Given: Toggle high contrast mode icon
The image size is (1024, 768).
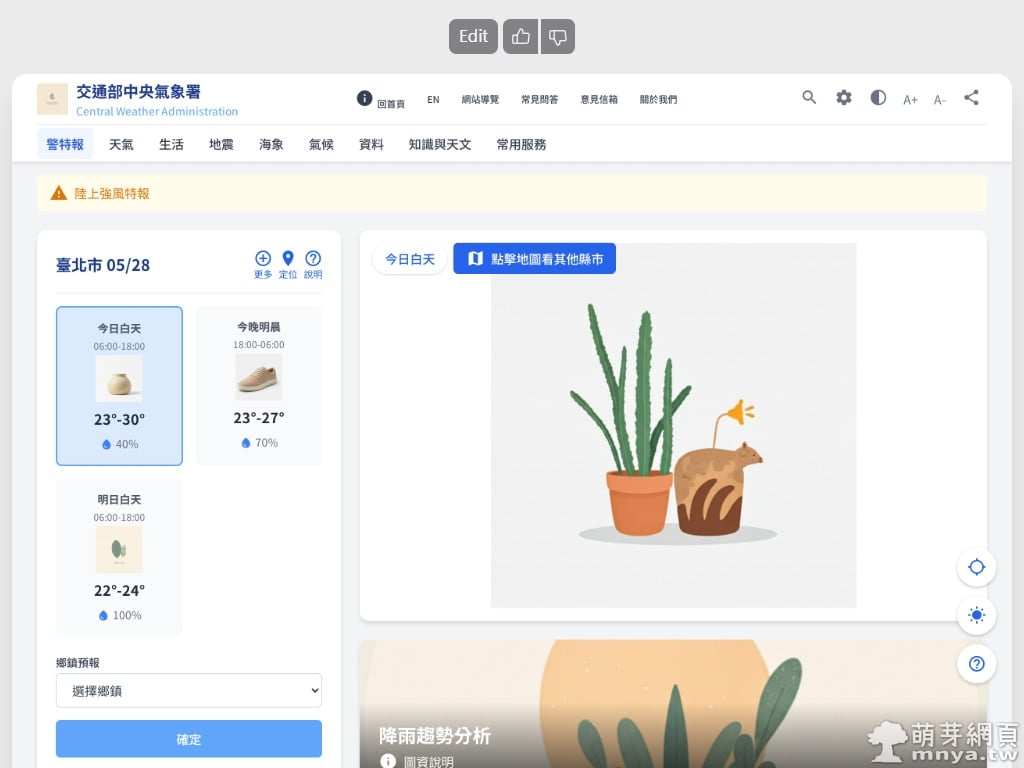Looking at the screenshot, I should 878,98.
